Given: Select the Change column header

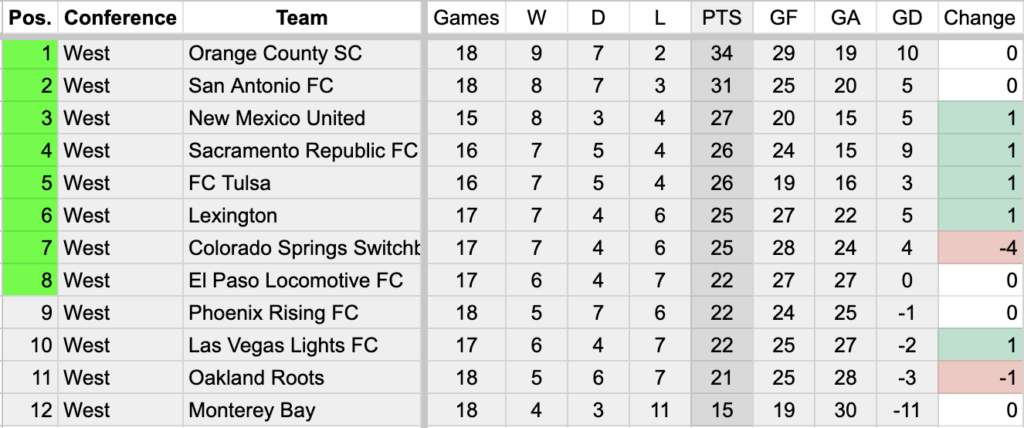Looking at the screenshot, I should [981, 18].
